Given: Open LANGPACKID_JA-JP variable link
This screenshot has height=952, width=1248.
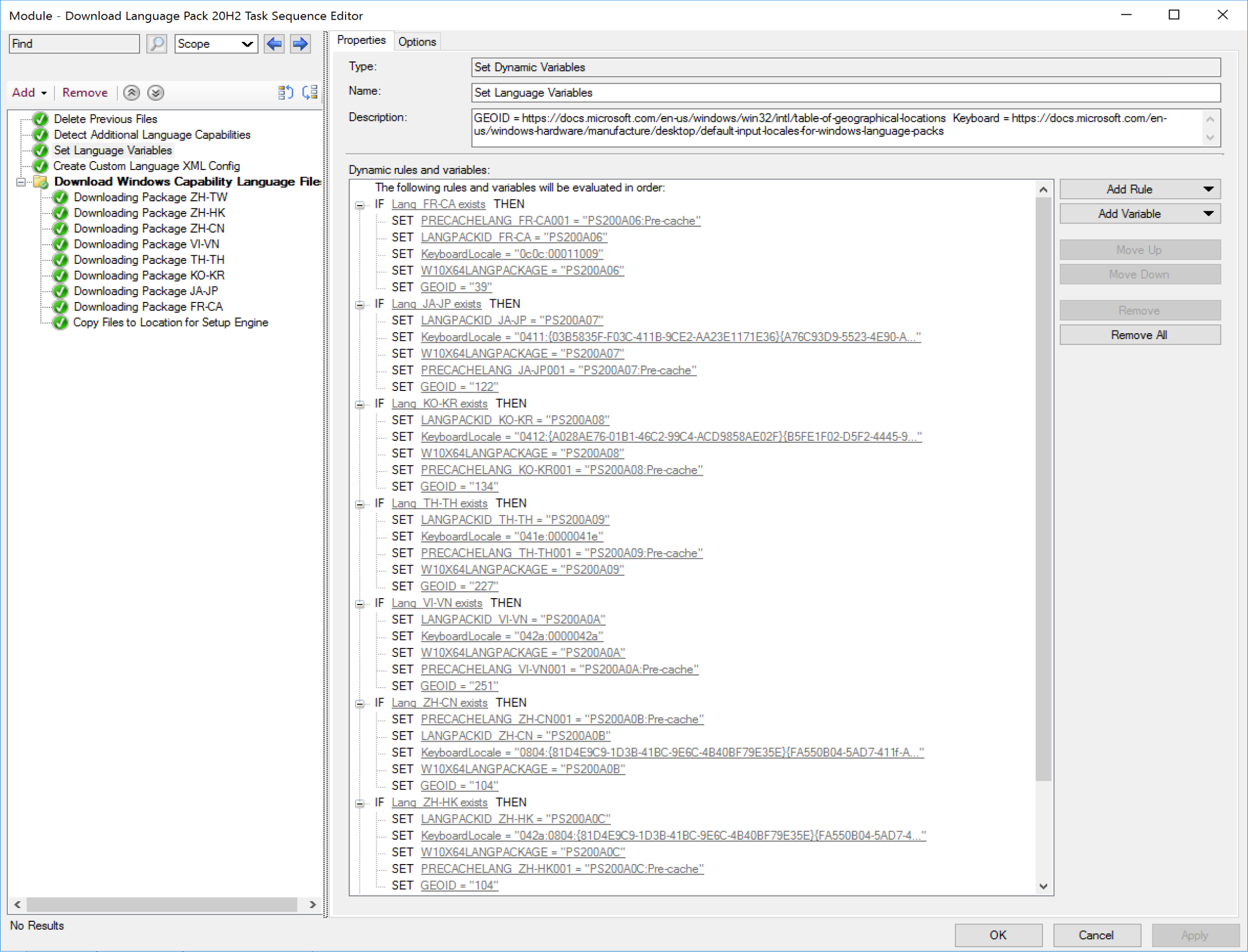Looking at the screenshot, I should 512,320.
